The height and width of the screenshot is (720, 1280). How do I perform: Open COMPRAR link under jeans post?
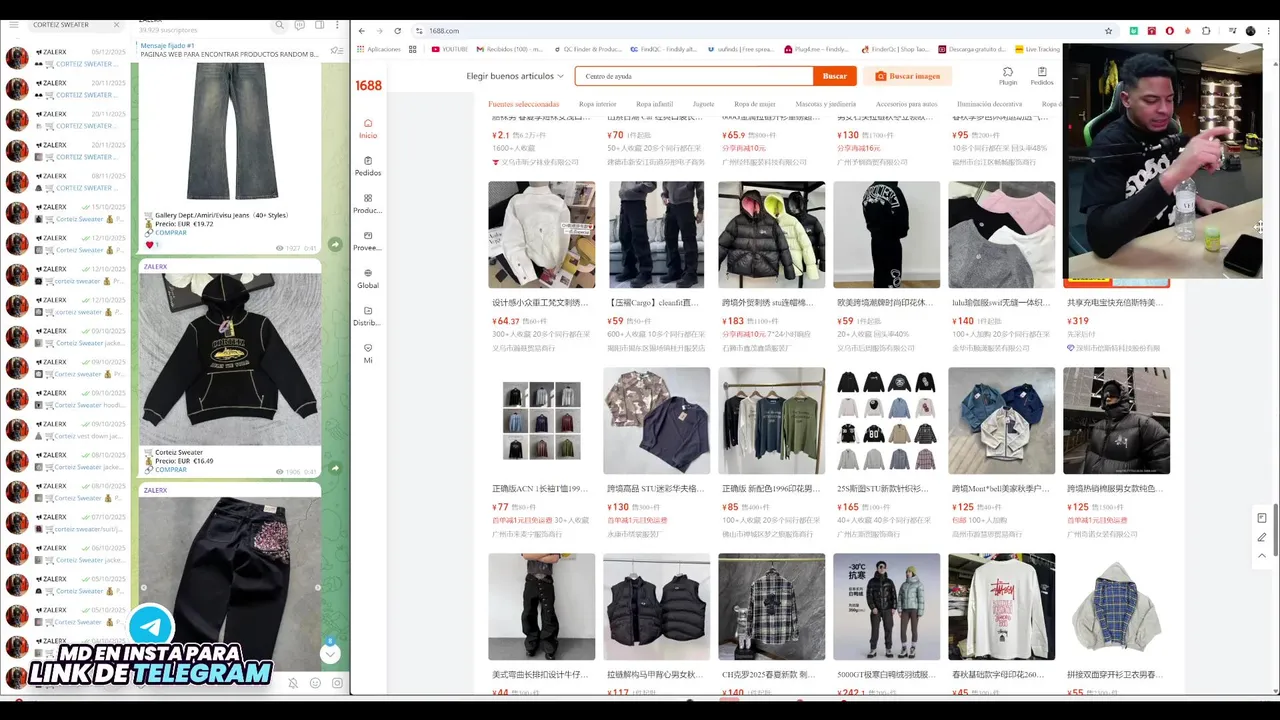pos(170,233)
